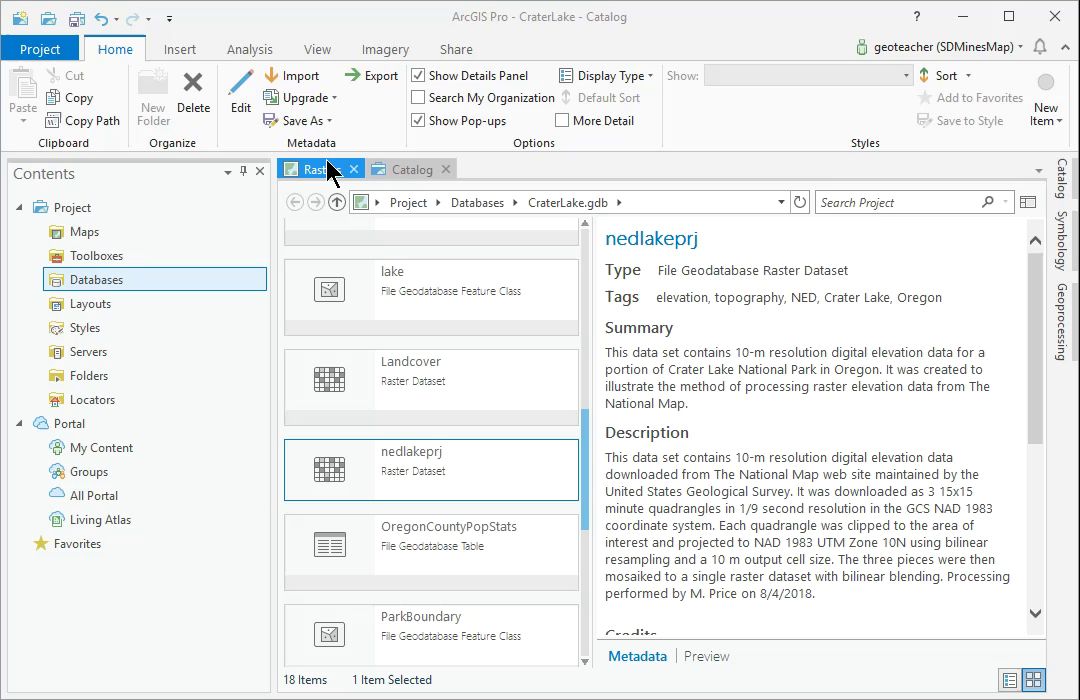The width and height of the screenshot is (1080, 700).
Task: Collapse the Portal tree node
Action: (x=19, y=423)
